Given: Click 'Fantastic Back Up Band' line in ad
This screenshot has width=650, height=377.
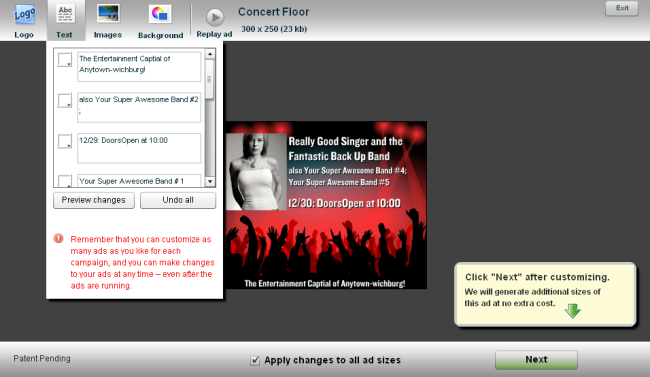Looking at the screenshot, I should (x=339, y=156).
